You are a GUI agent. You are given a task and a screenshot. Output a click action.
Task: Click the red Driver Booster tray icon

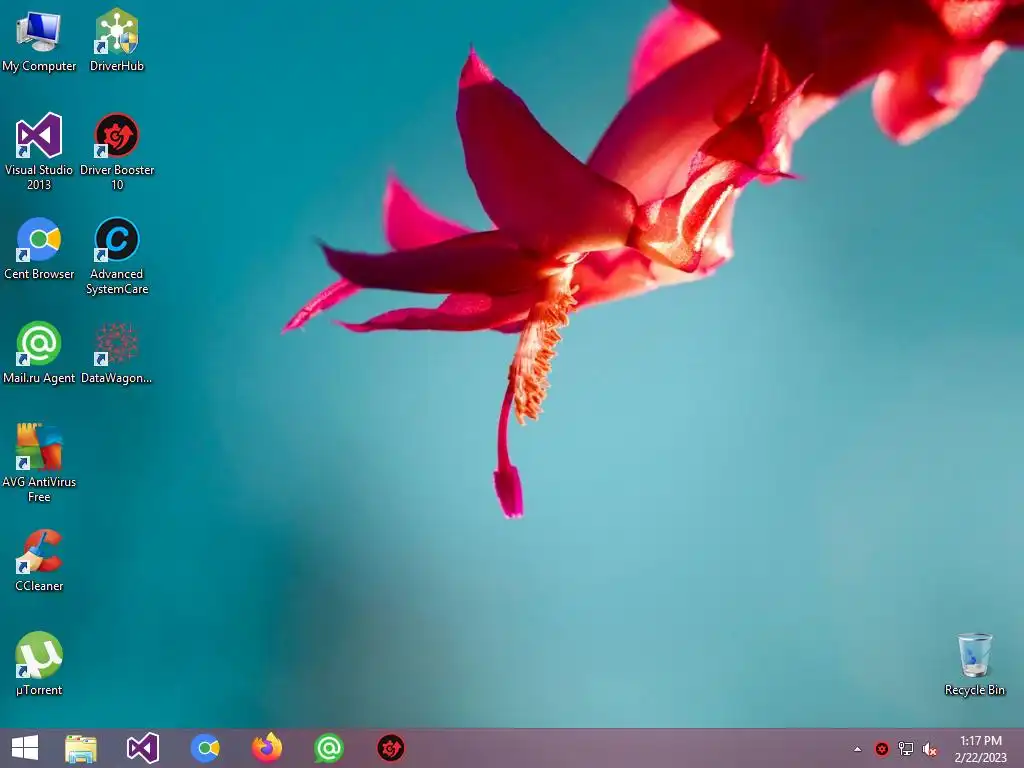coord(882,749)
